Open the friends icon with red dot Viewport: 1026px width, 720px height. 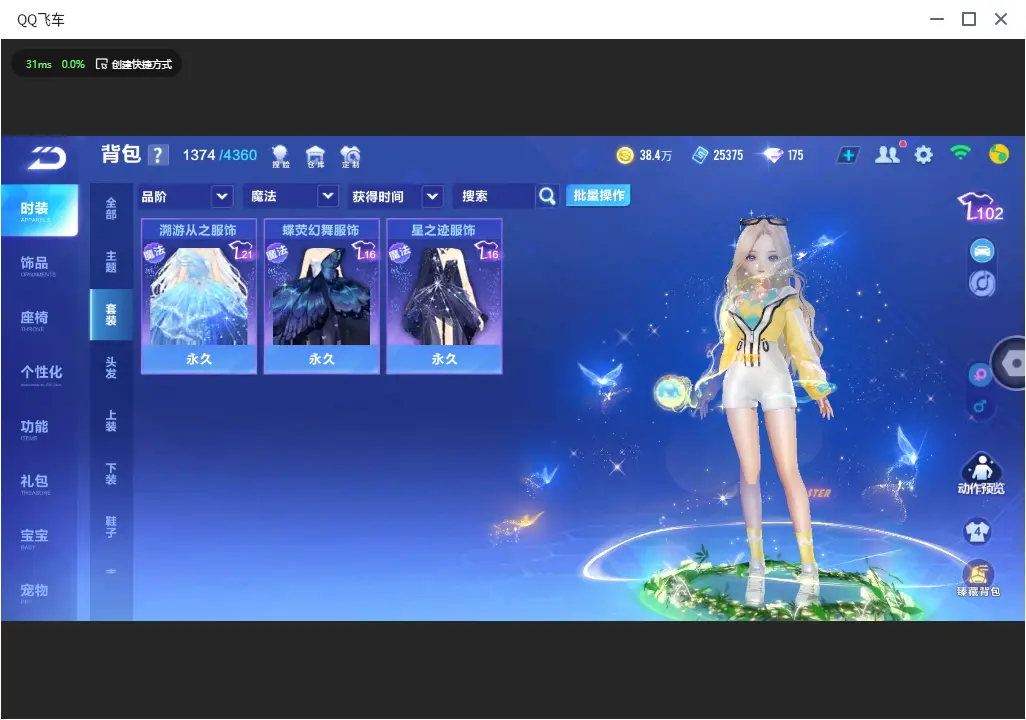click(889, 154)
